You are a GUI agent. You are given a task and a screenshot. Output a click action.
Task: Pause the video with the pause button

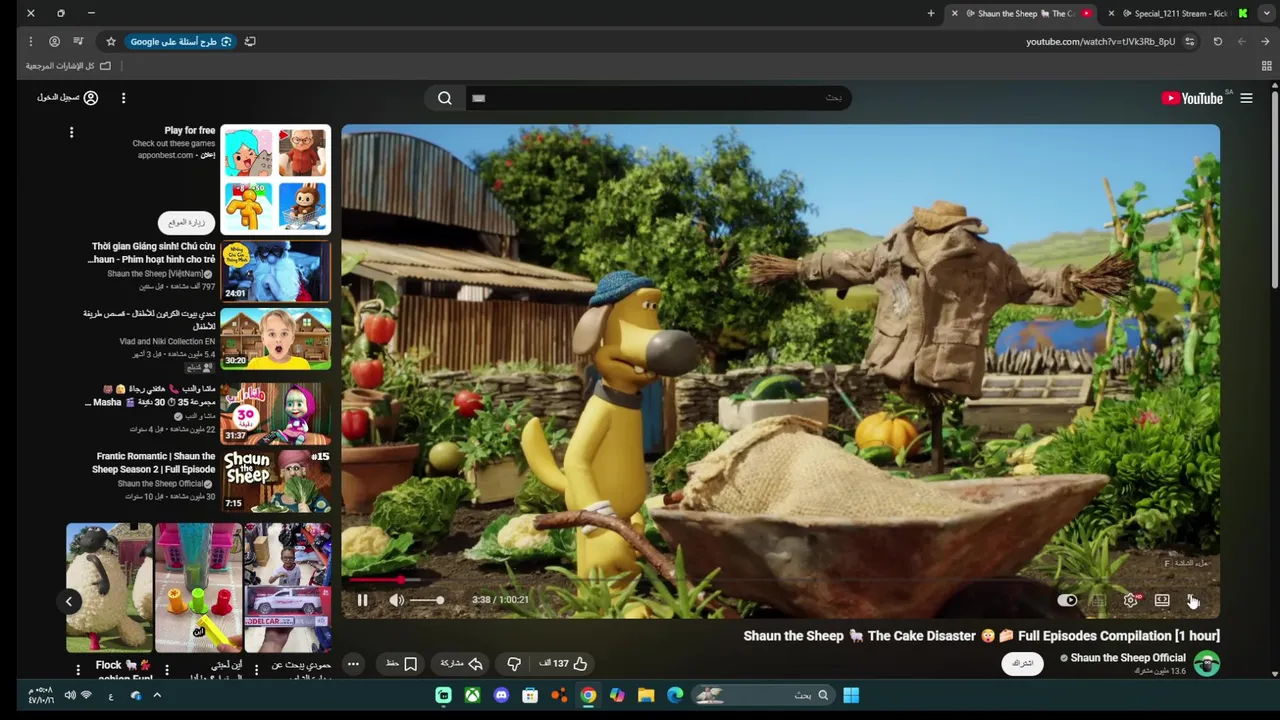(362, 600)
